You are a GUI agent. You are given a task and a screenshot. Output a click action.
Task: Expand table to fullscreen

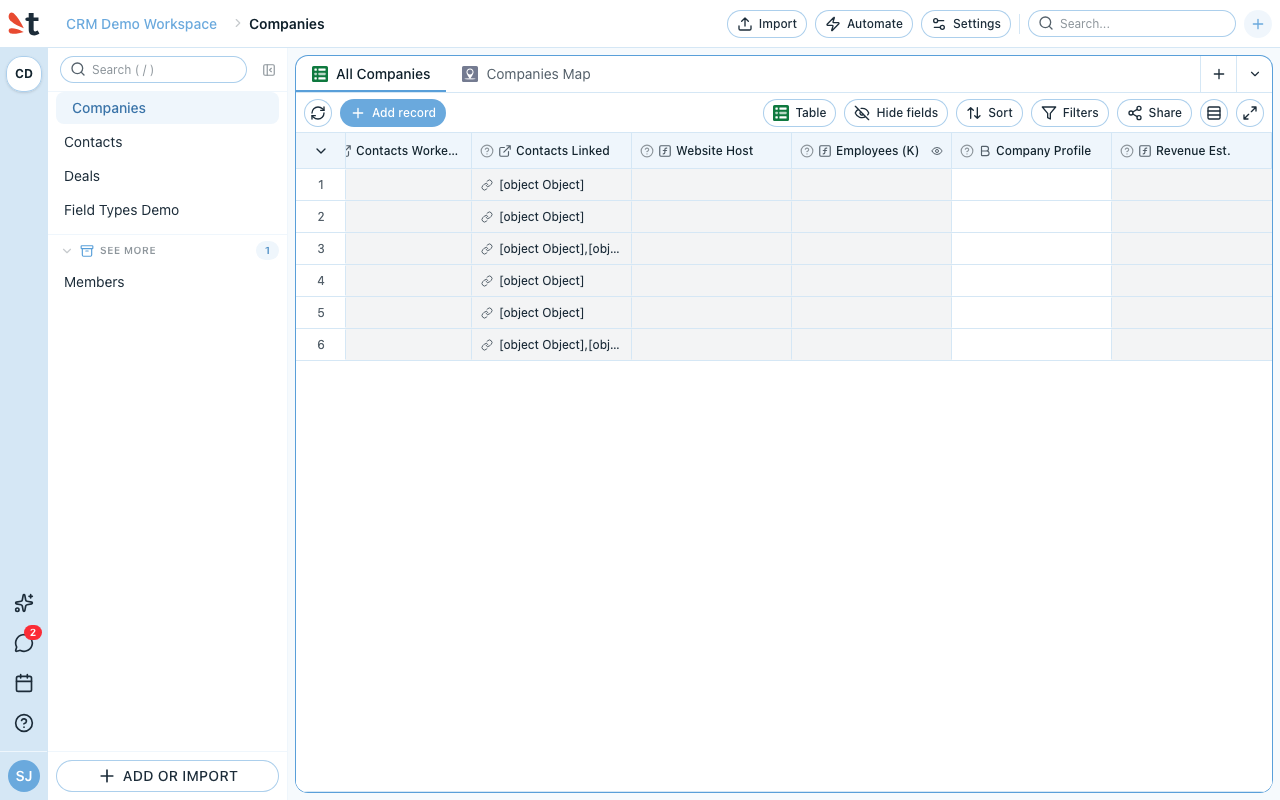1250,113
